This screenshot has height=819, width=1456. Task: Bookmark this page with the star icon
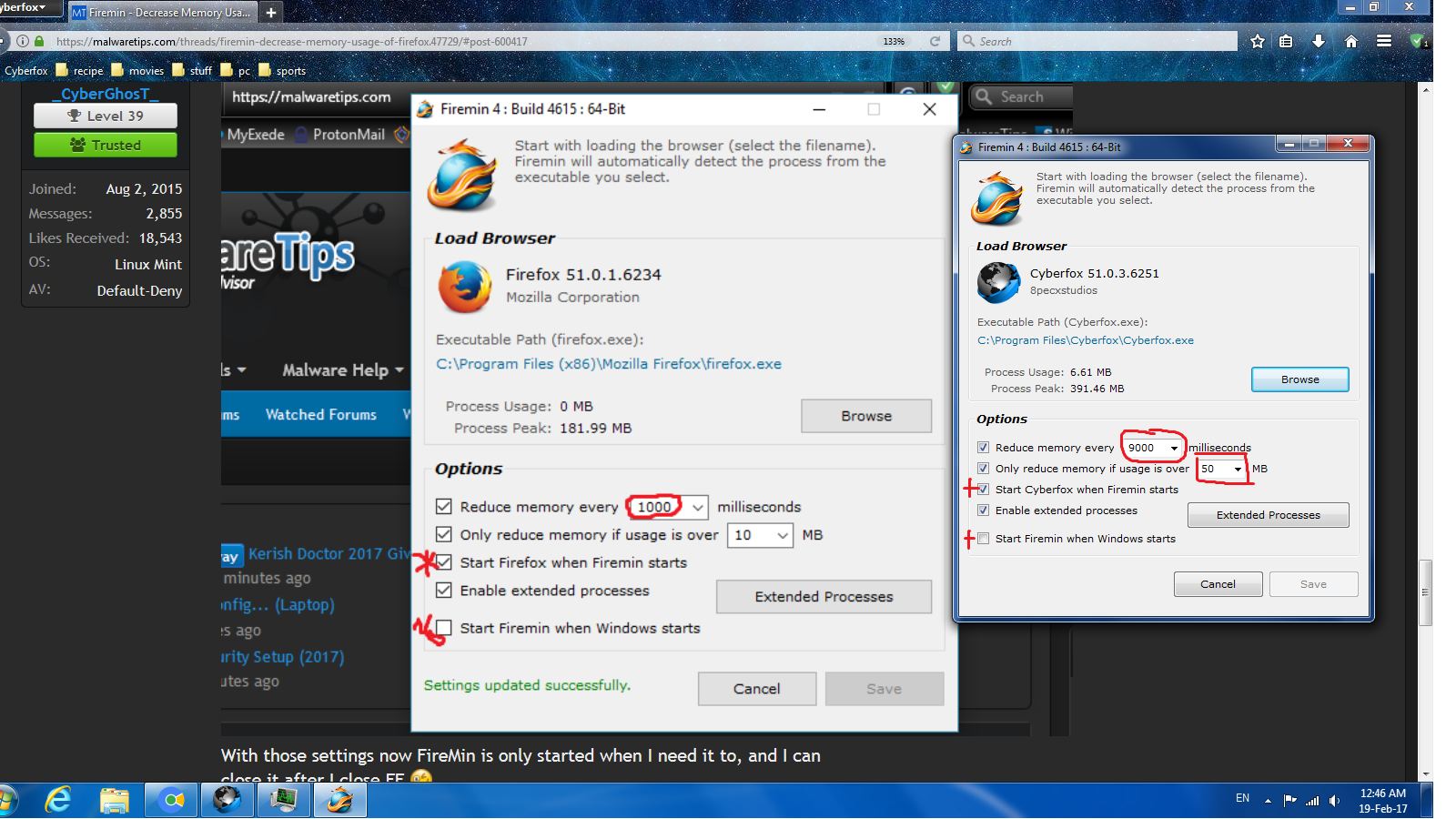point(1258,41)
